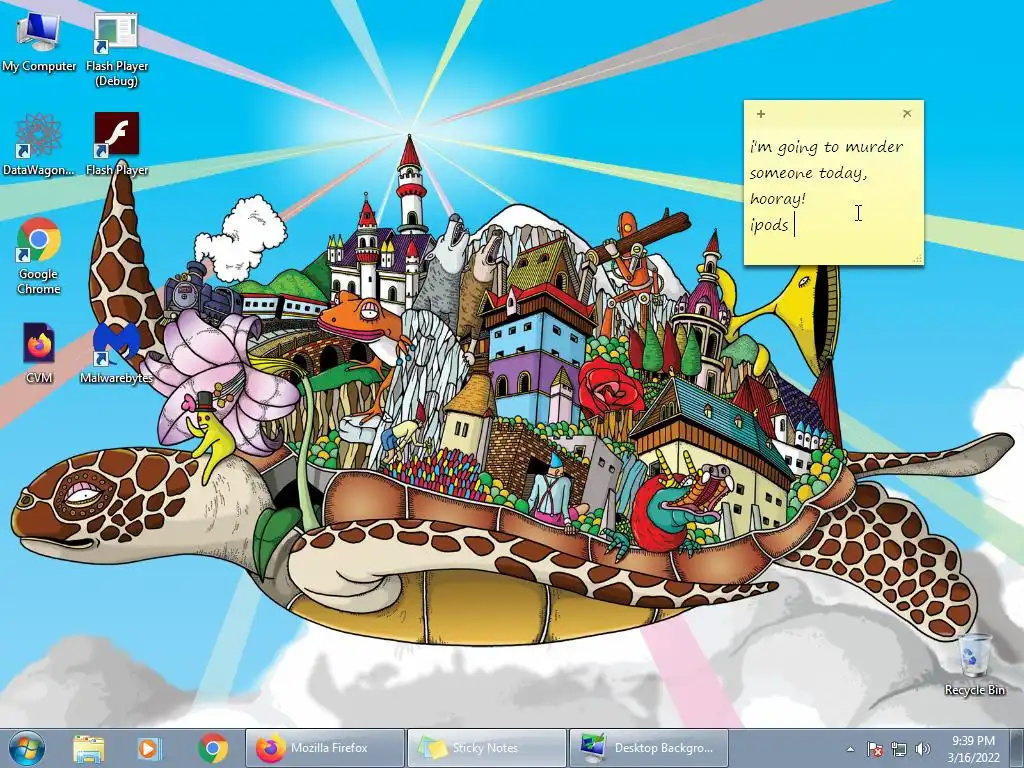Screen dimensions: 1024x768
Task: Switch to the Mozilla Firefox taskbar window
Action: coord(325,748)
